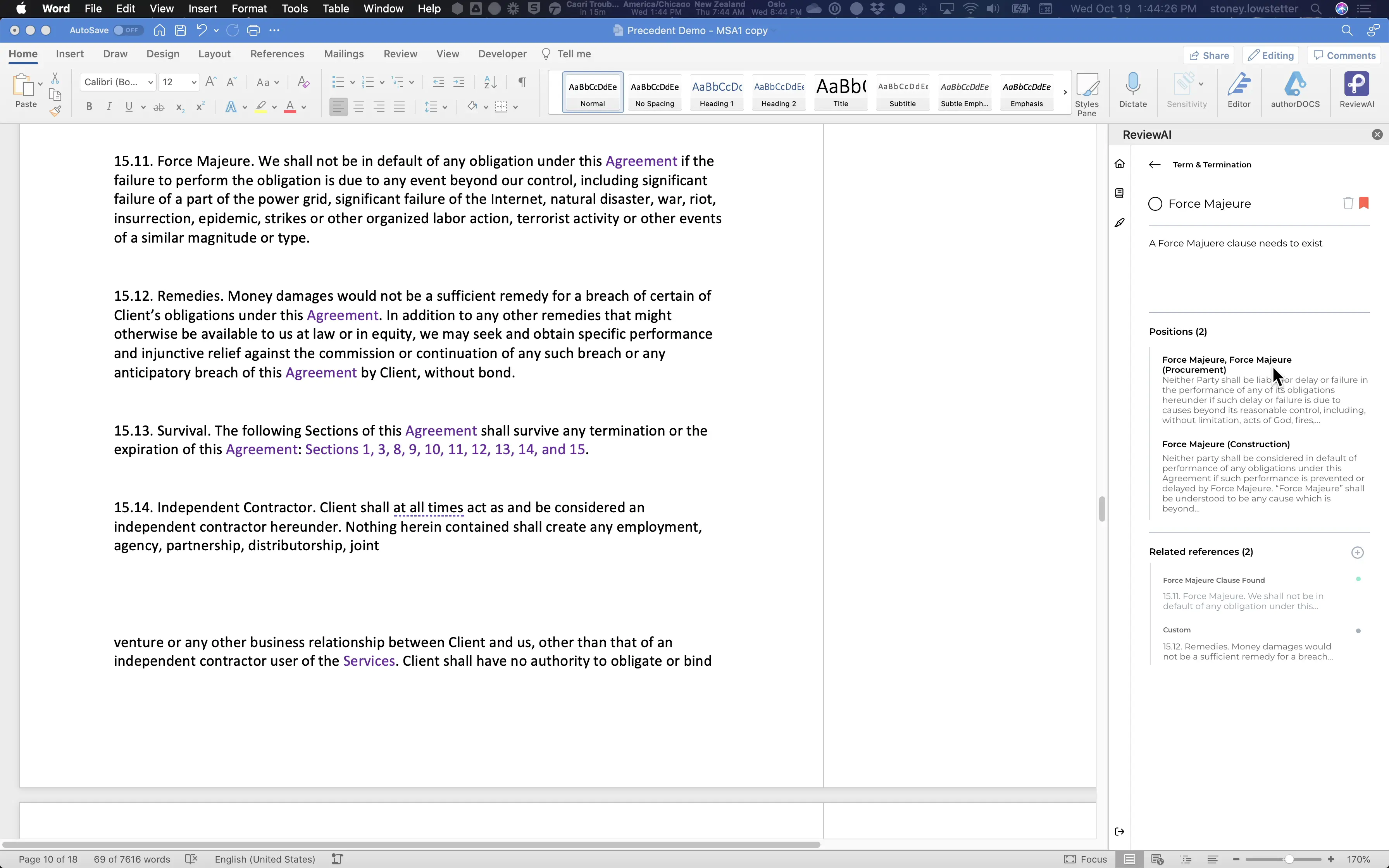Viewport: 1389px width, 868px height.
Task: Click the ReviewAI pen tool icon
Action: click(1119, 223)
